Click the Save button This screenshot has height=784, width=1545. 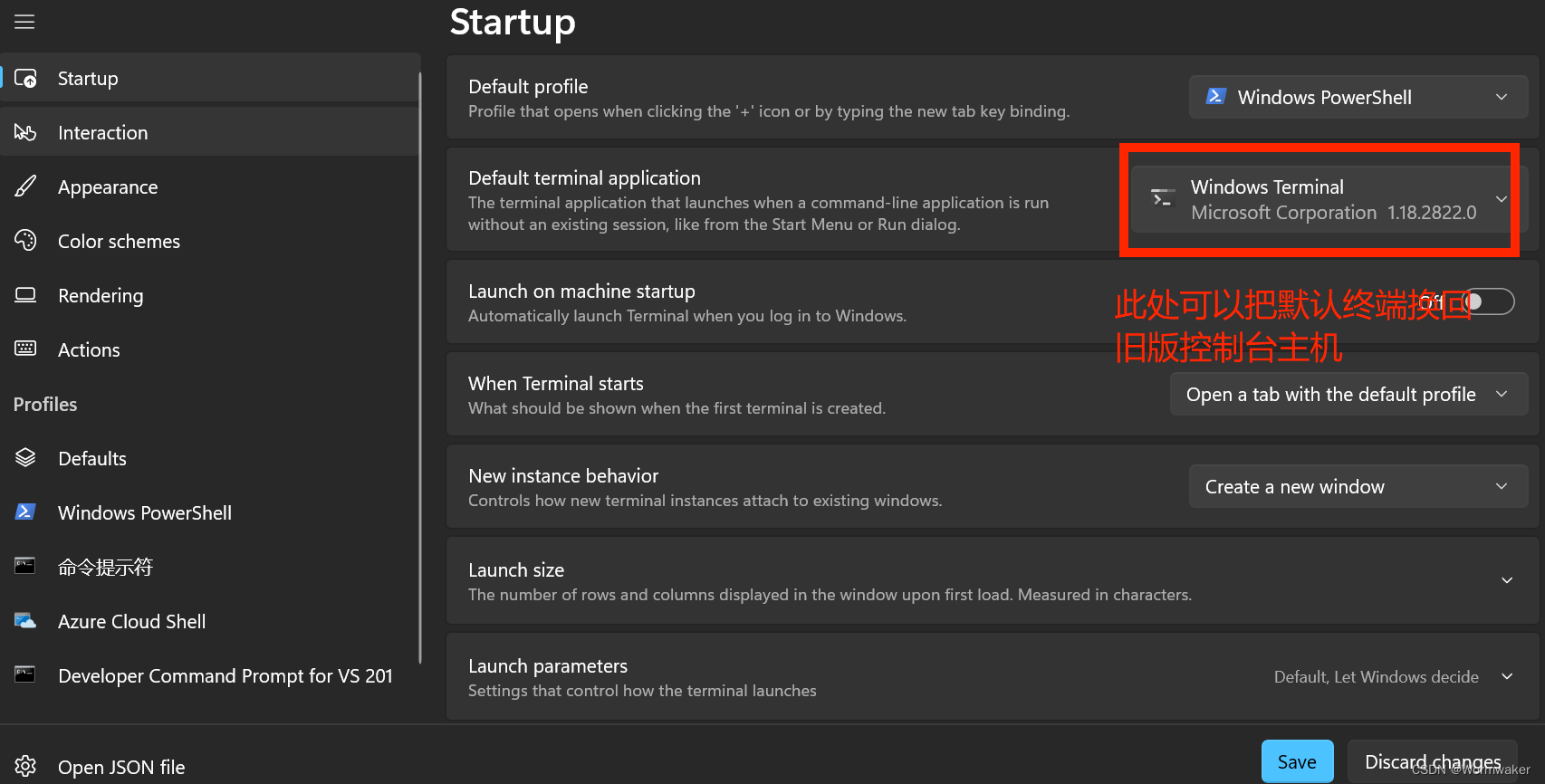coord(1297,761)
